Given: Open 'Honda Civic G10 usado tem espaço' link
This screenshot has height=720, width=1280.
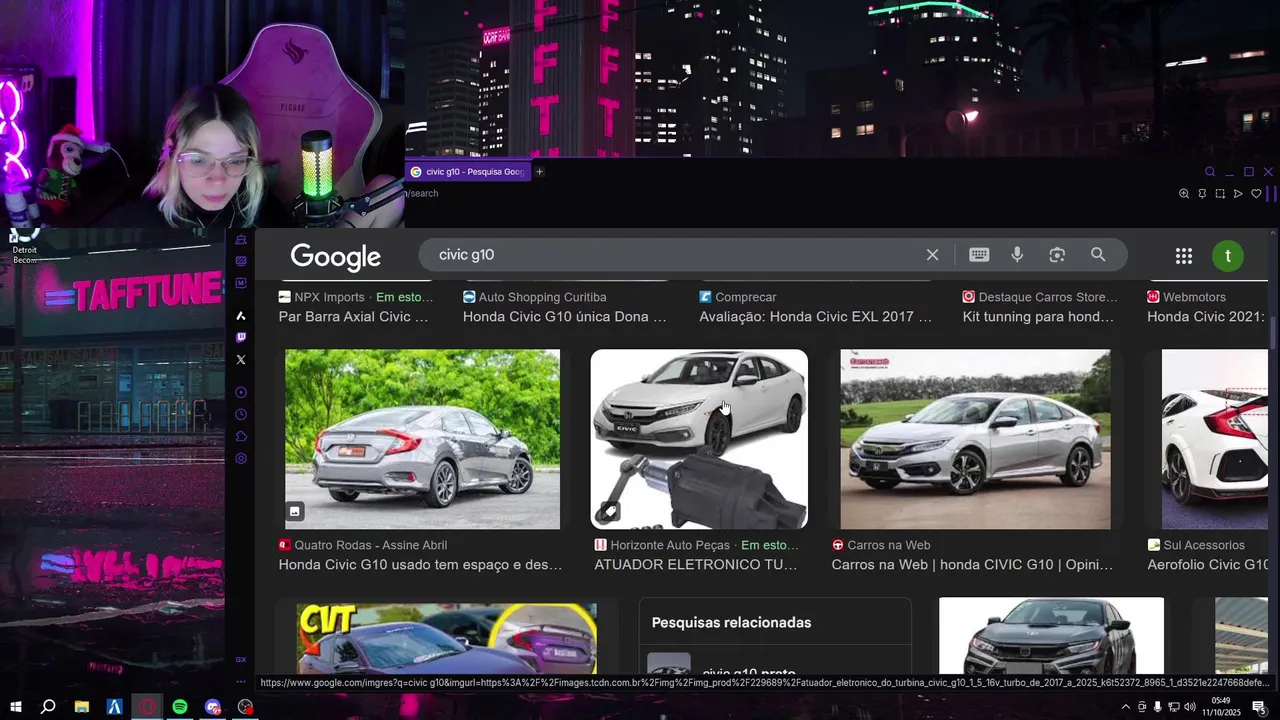Looking at the screenshot, I should click(x=420, y=565).
